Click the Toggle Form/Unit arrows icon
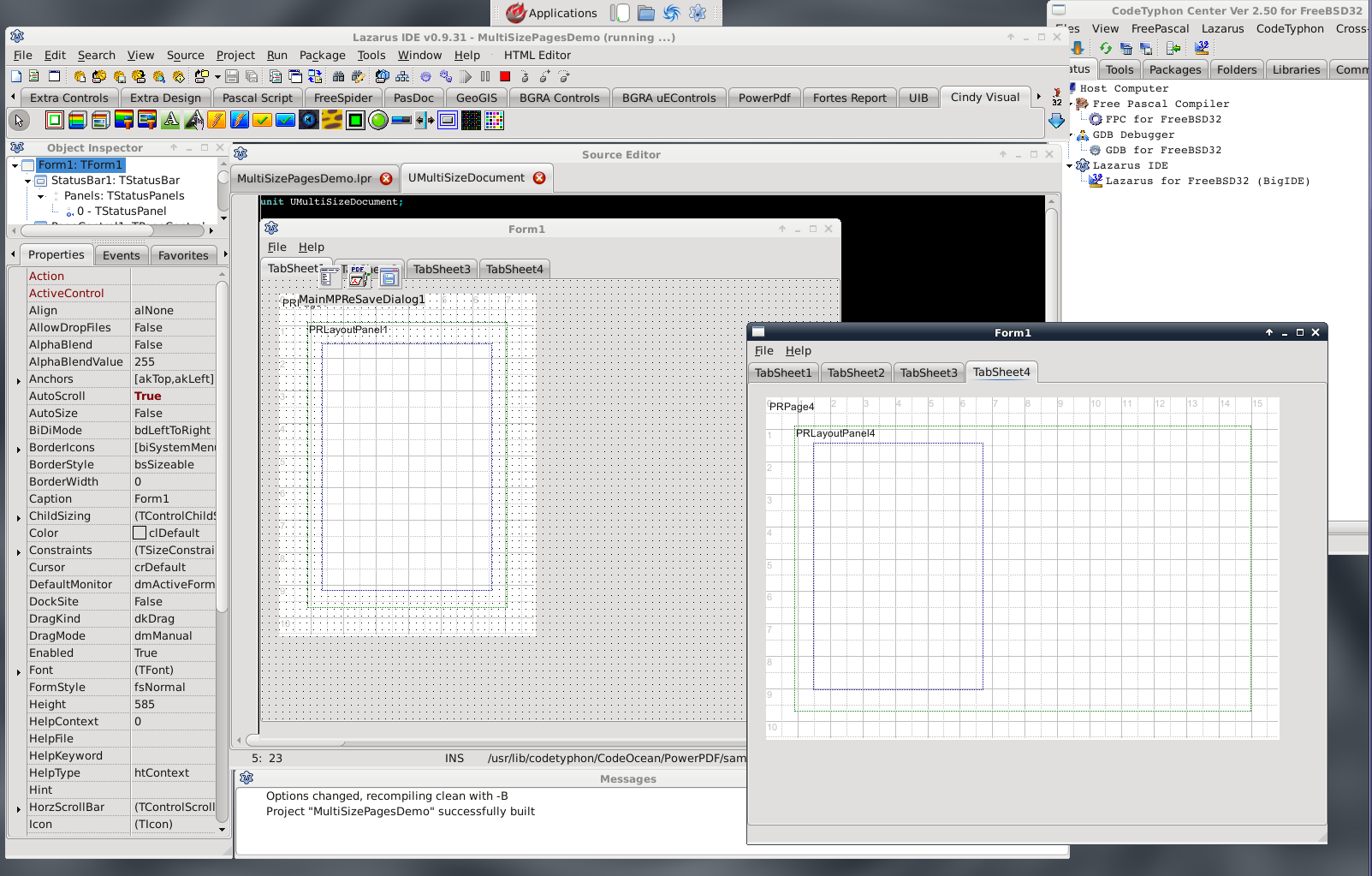This screenshot has height=876, width=1372. coord(315,76)
